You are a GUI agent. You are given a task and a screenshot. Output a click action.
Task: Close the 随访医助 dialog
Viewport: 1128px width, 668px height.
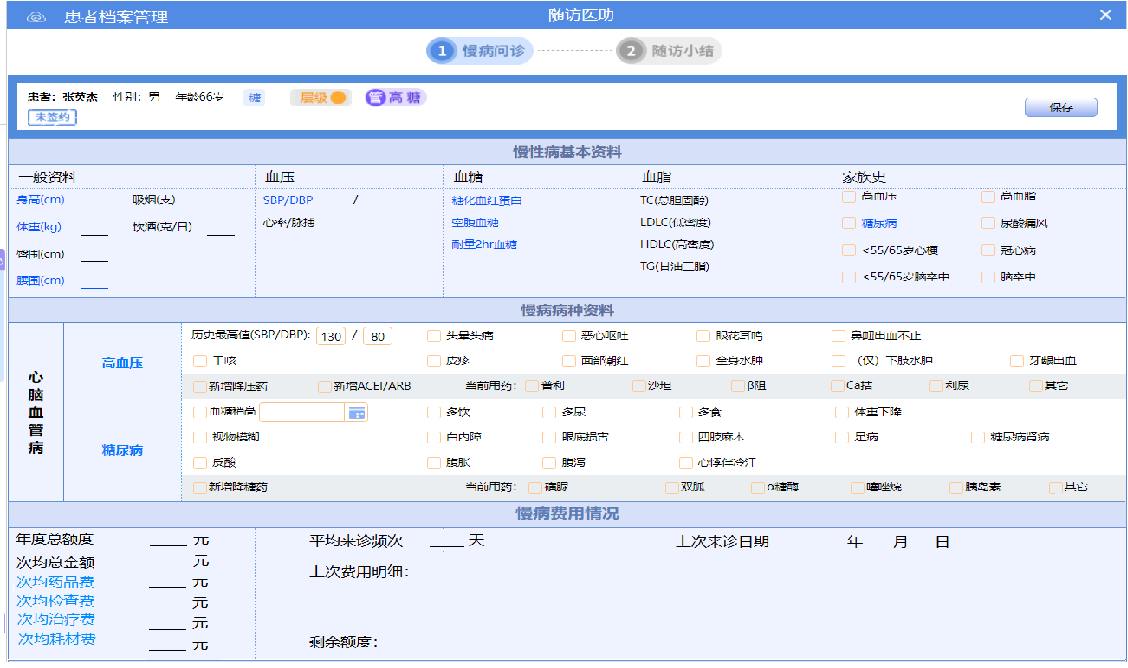1106,15
